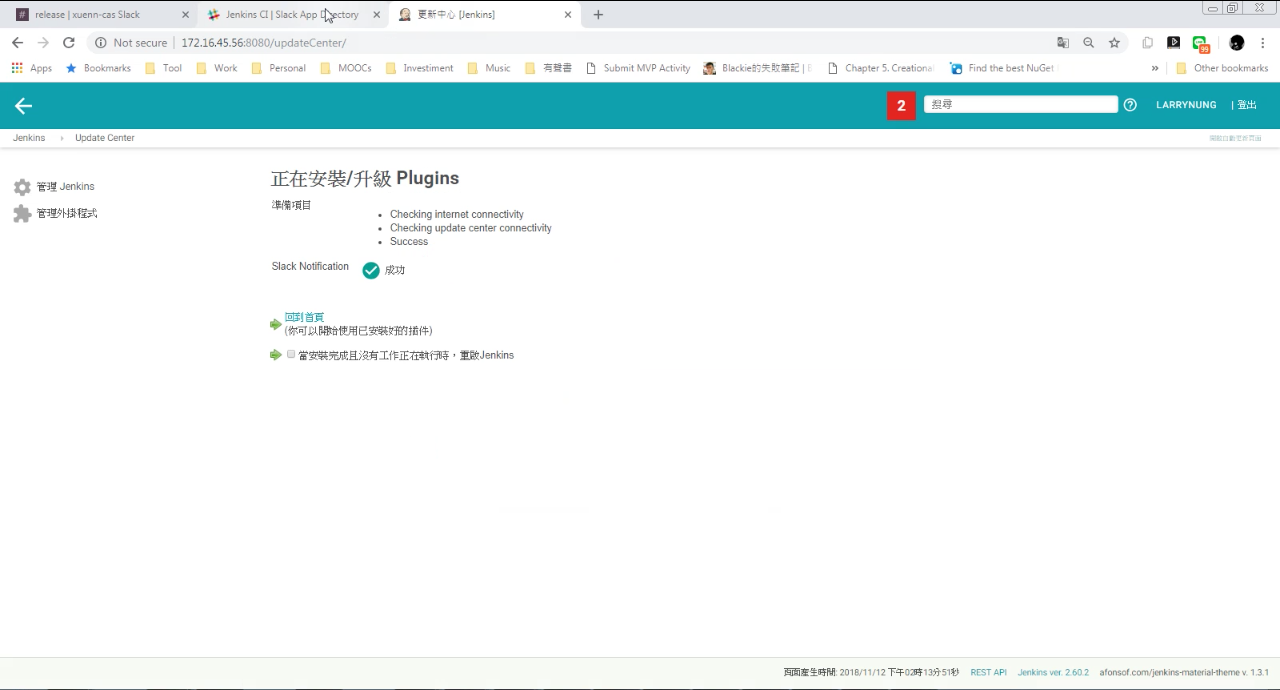Click the Not secure info icon
Screen dimensions: 1280x690
[x=100, y=43]
